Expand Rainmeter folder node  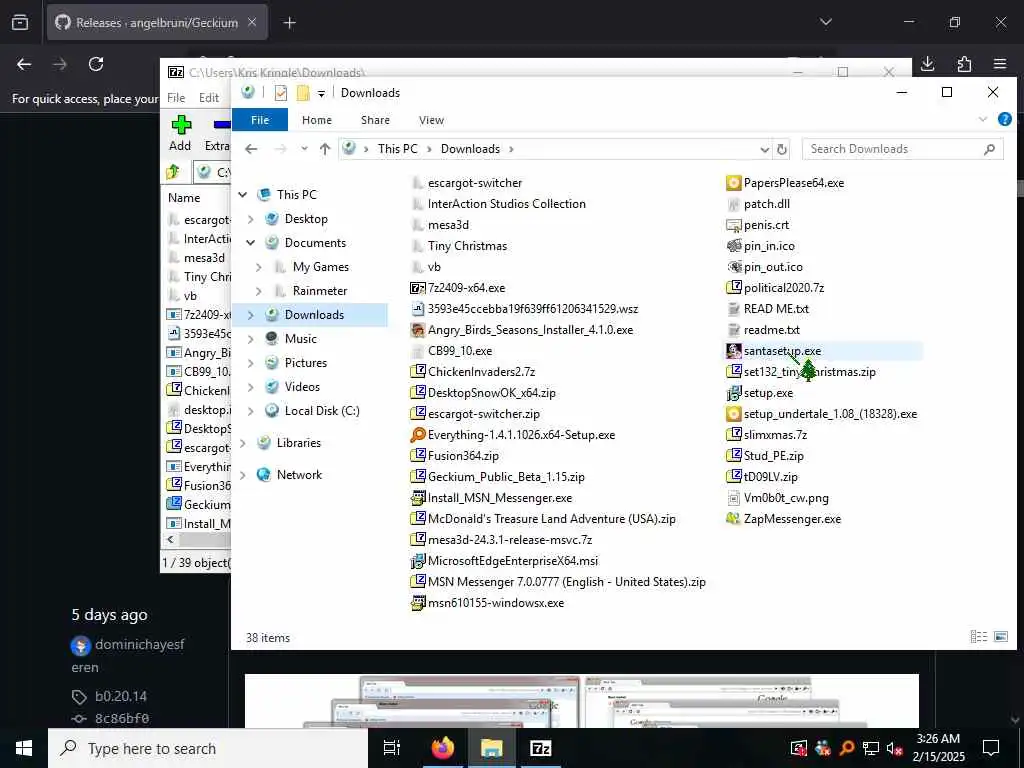click(259, 291)
